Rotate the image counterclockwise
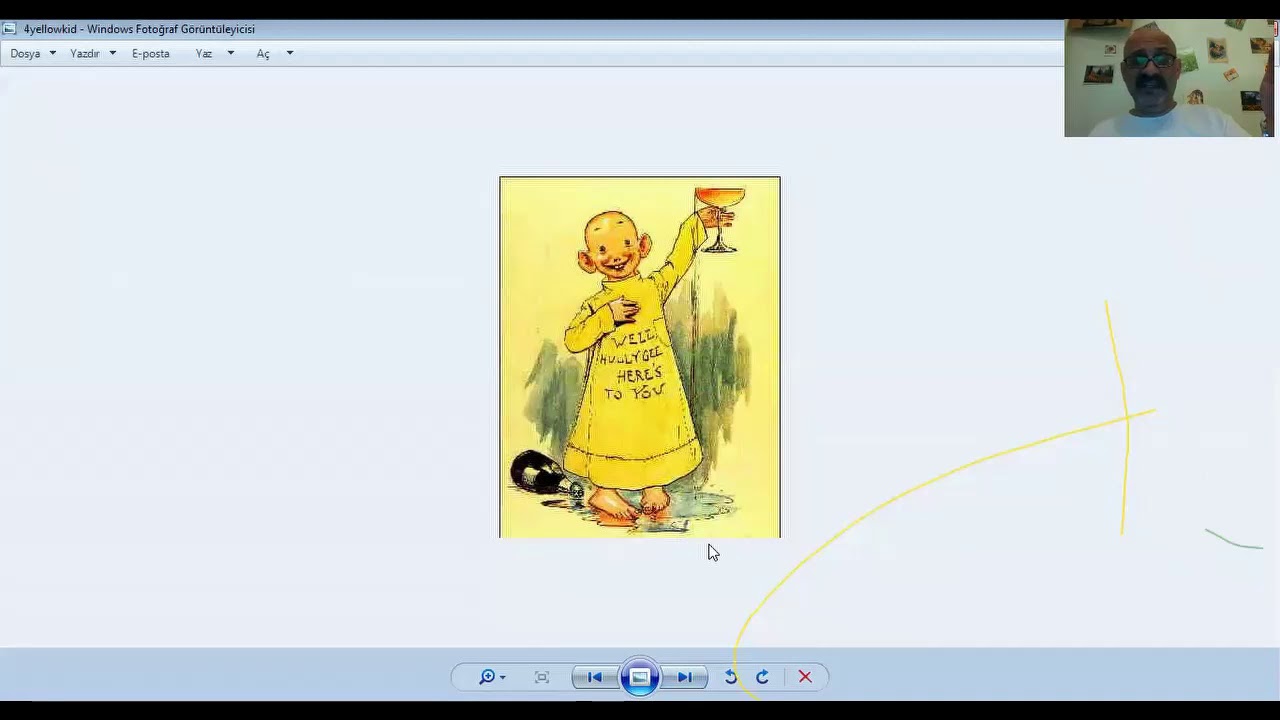1280x720 pixels. 731,677
